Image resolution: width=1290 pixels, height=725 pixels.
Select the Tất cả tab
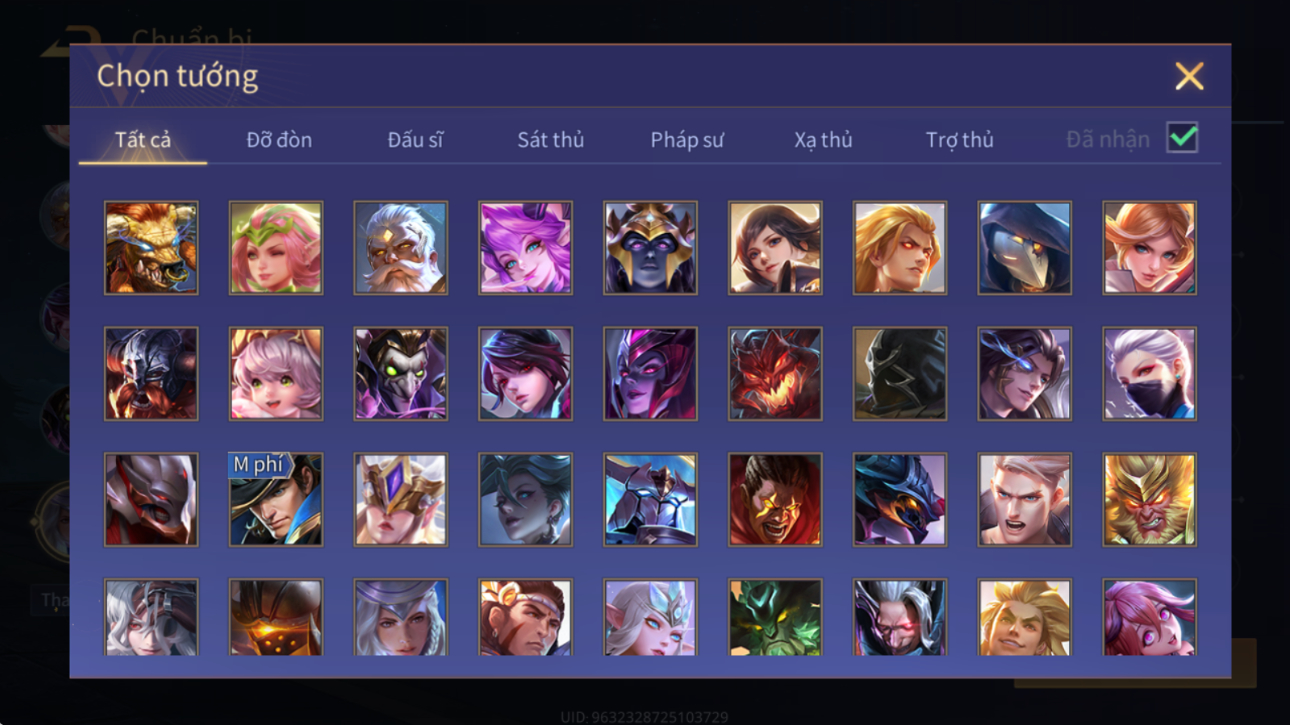(143, 140)
